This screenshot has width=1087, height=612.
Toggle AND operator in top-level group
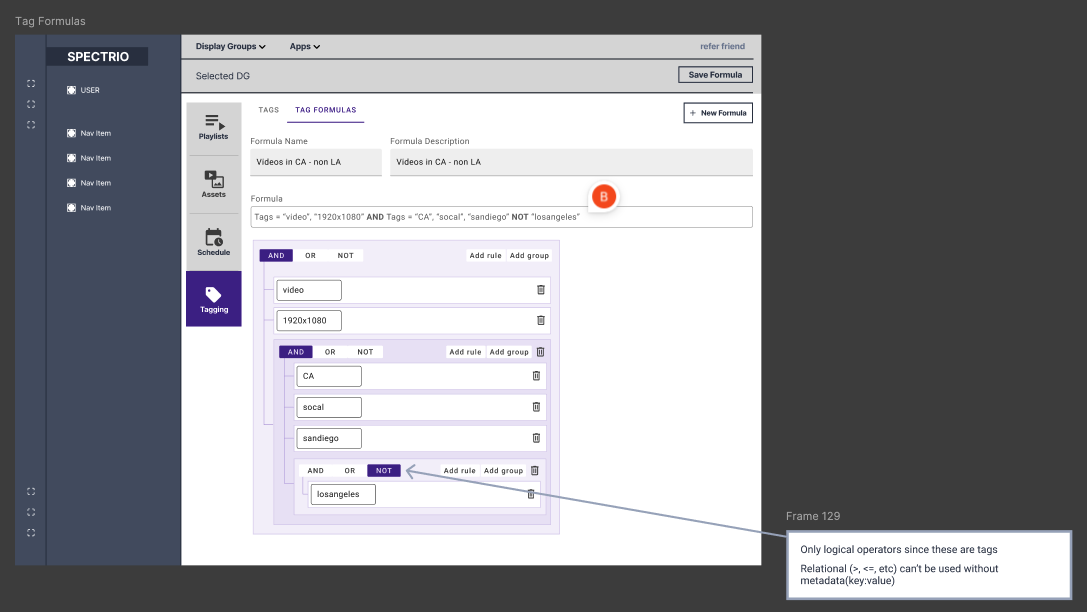(x=276, y=256)
